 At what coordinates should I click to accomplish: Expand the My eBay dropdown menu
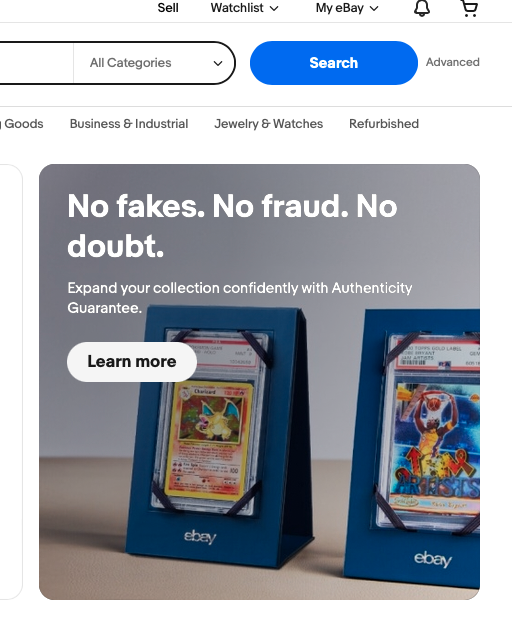[347, 8]
